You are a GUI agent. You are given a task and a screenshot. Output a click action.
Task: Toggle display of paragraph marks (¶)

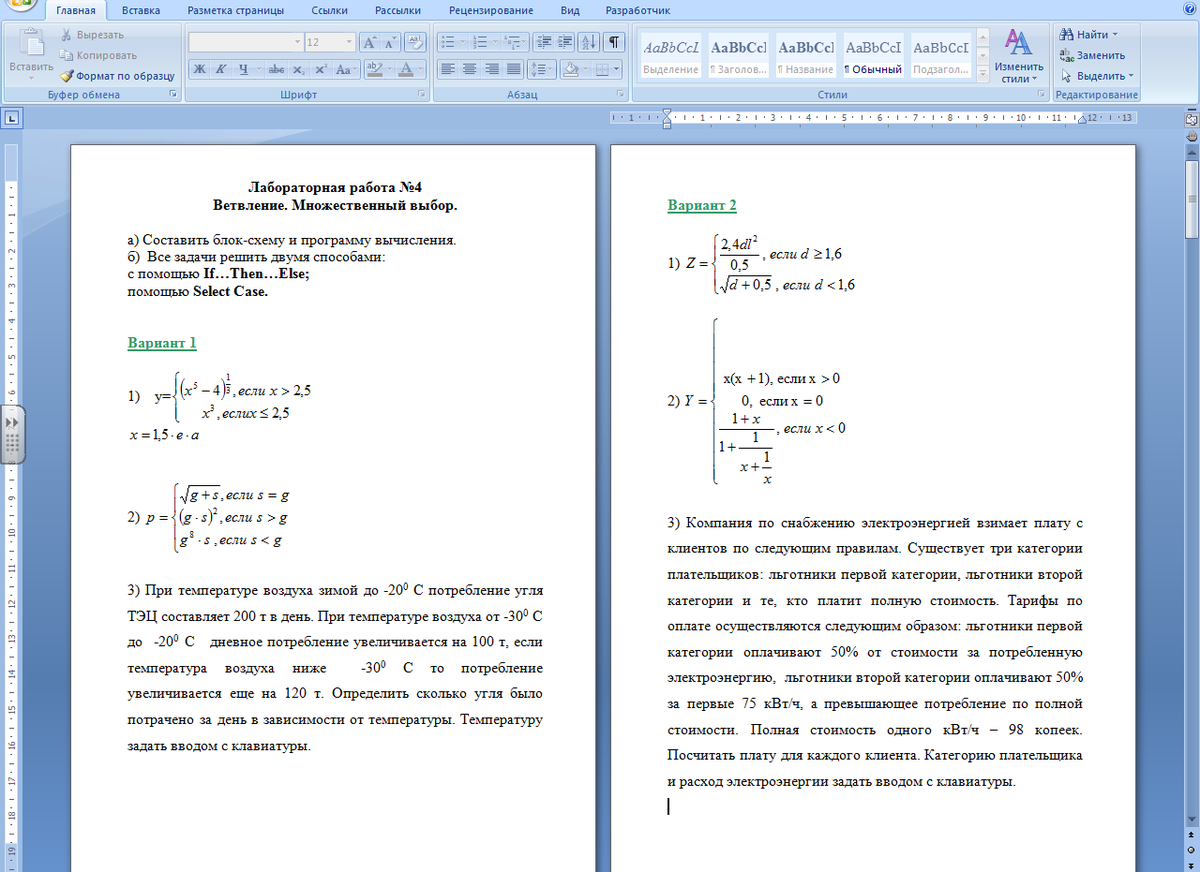tap(613, 42)
